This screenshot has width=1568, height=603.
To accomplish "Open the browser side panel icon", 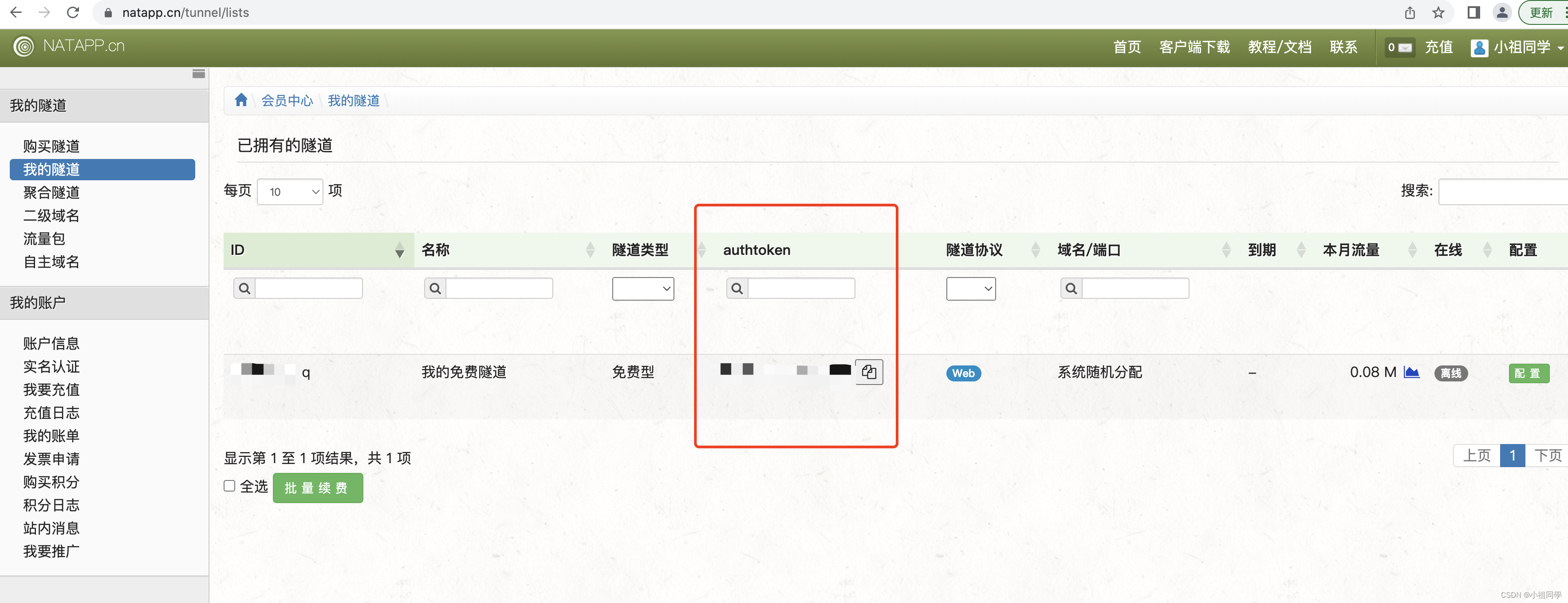I will pos(1473,13).
